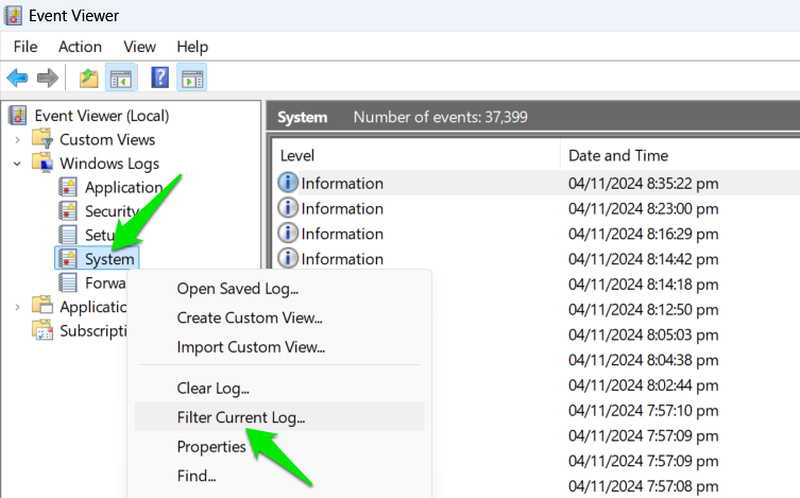Click the info icon of the 8:35:22 pm event
The height and width of the screenshot is (498, 800).
pos(288,183)
